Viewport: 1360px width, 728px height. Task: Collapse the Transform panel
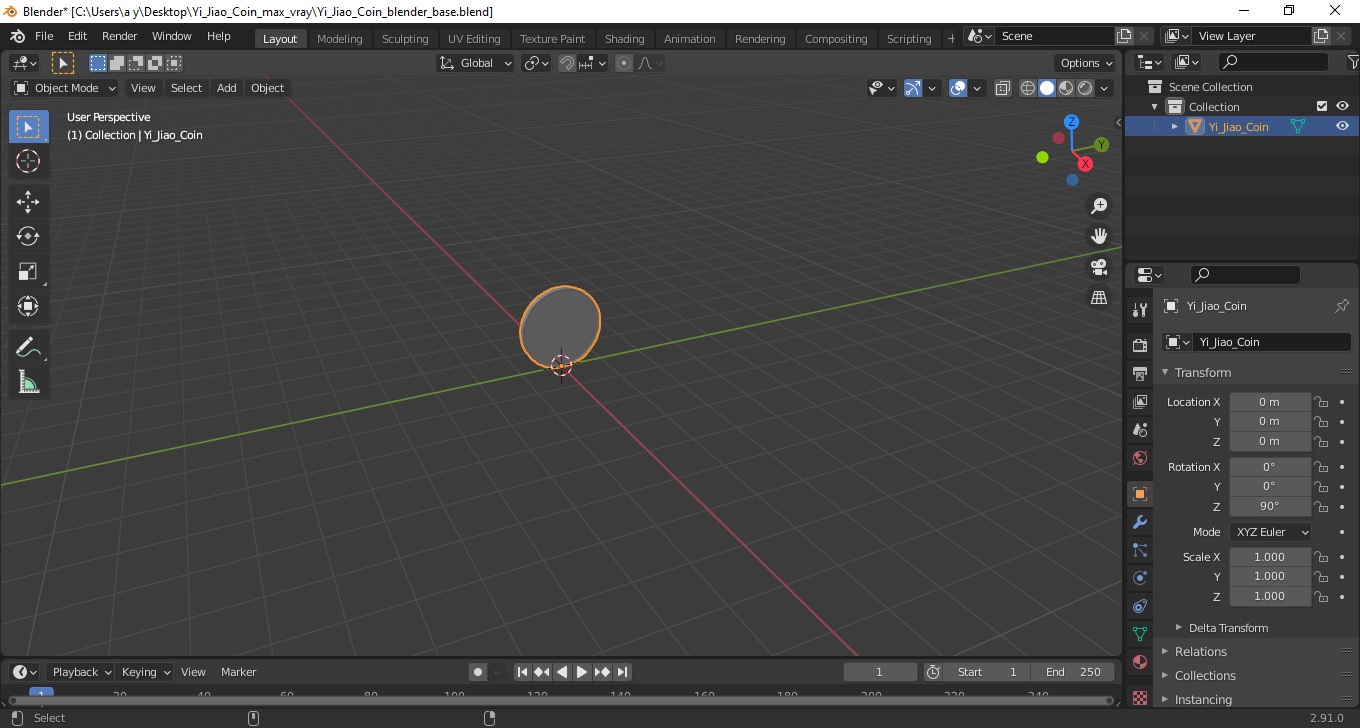coord(1203,373)
